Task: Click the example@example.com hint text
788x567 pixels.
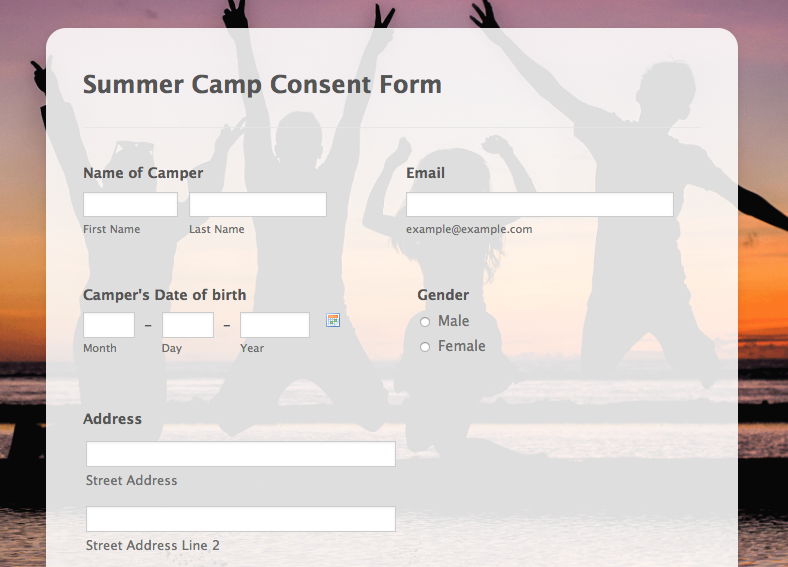Action: pyautogui.click(x=469, y=229)
